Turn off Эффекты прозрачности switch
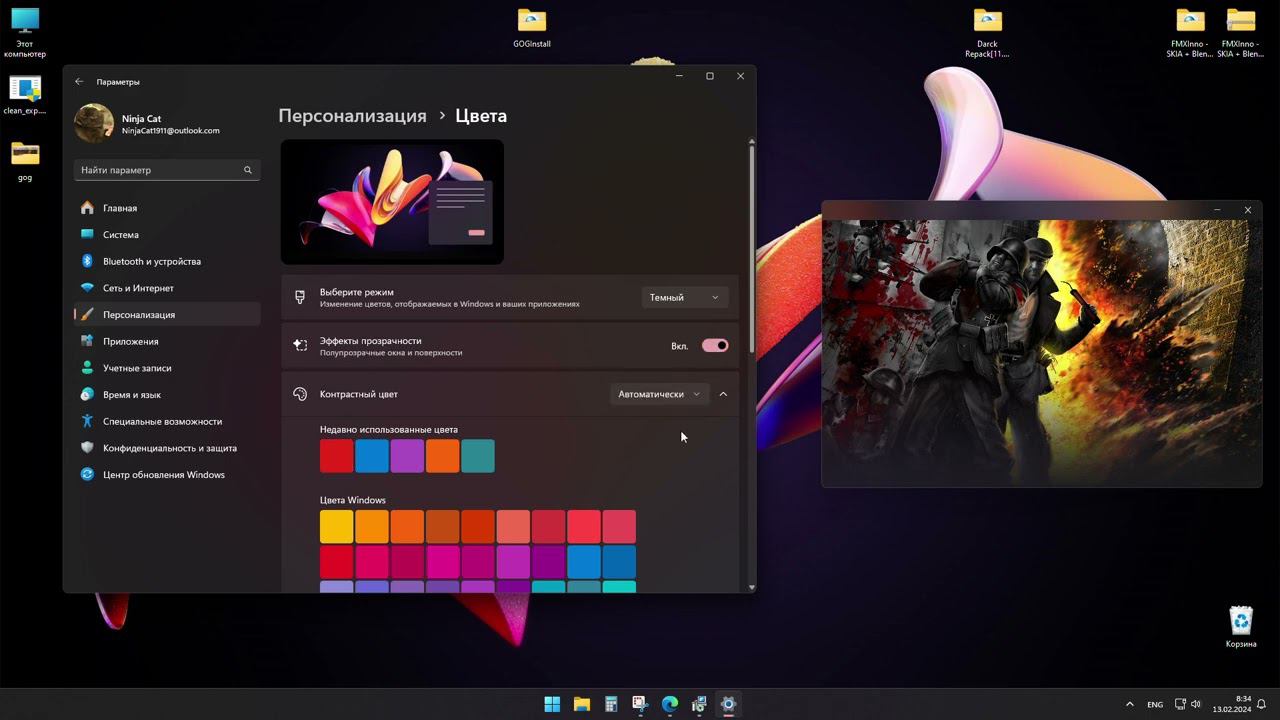This screenshot has width=1280, height=720. pyautogui.click(x=715, y=346)
